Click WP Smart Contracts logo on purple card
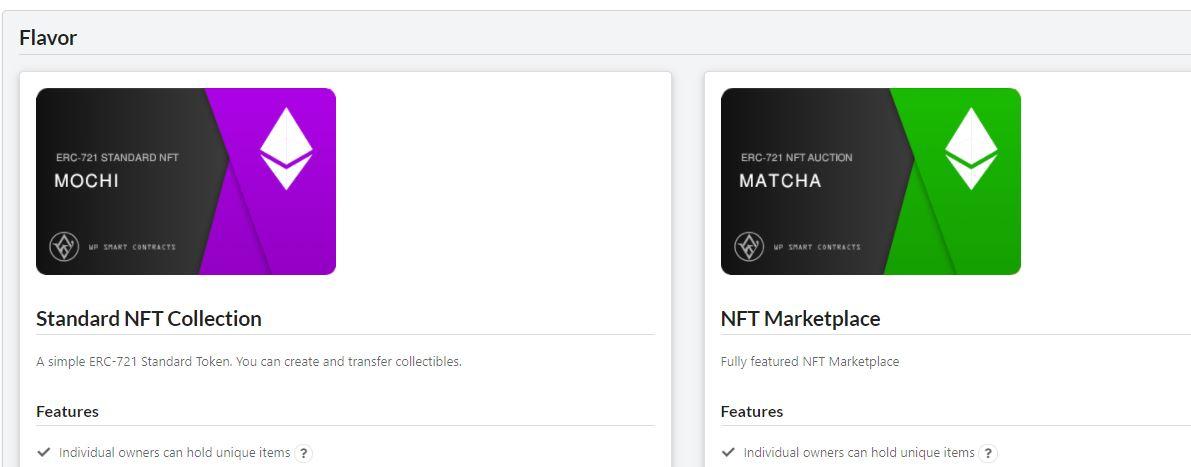Viewport: 1191px width, 467px height. click(64, 246)
